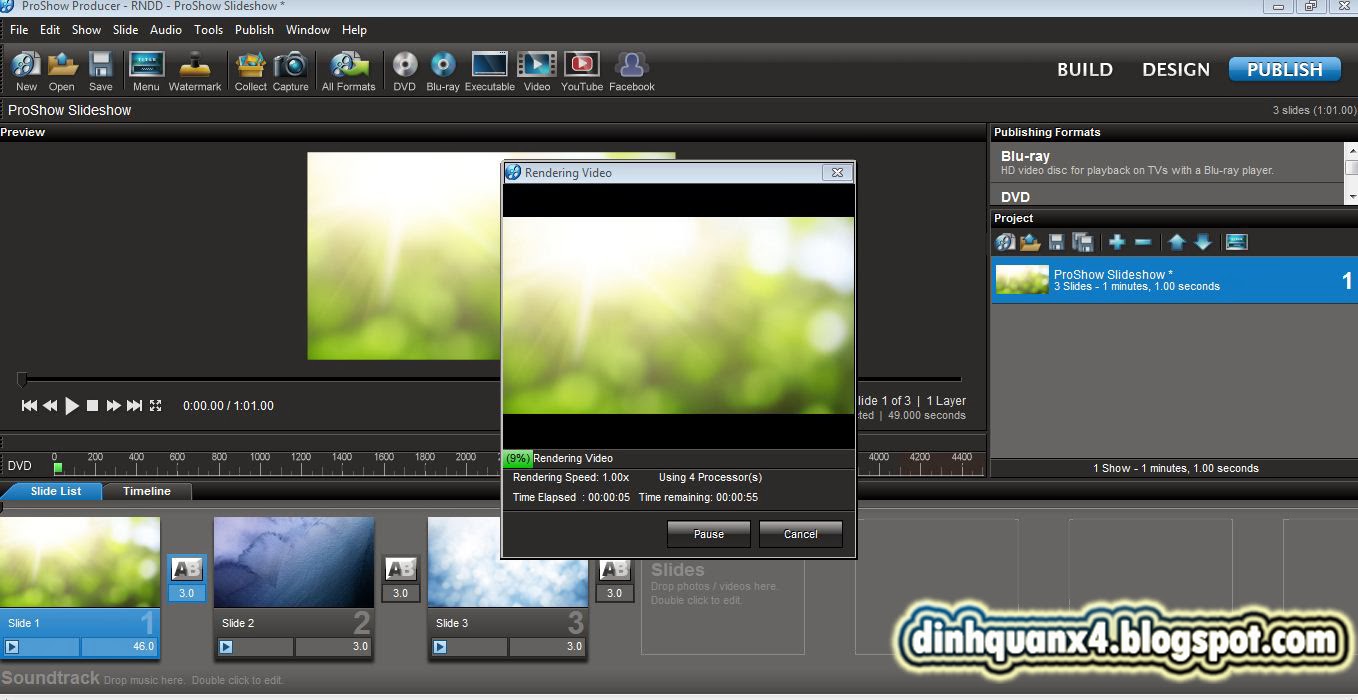Image resolution: width=1358 pixels, height=700 pixels.
Task: Click the PUBLISH workspace button
Action: point(1284,69)
